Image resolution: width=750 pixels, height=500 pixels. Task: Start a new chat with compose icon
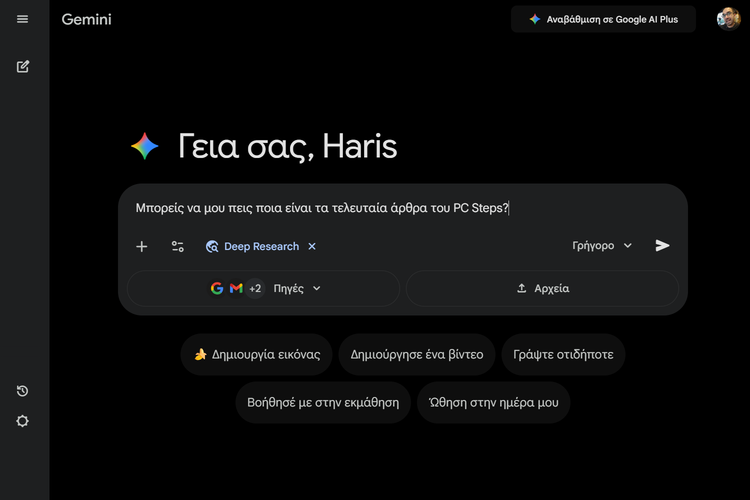coord(22,67)
